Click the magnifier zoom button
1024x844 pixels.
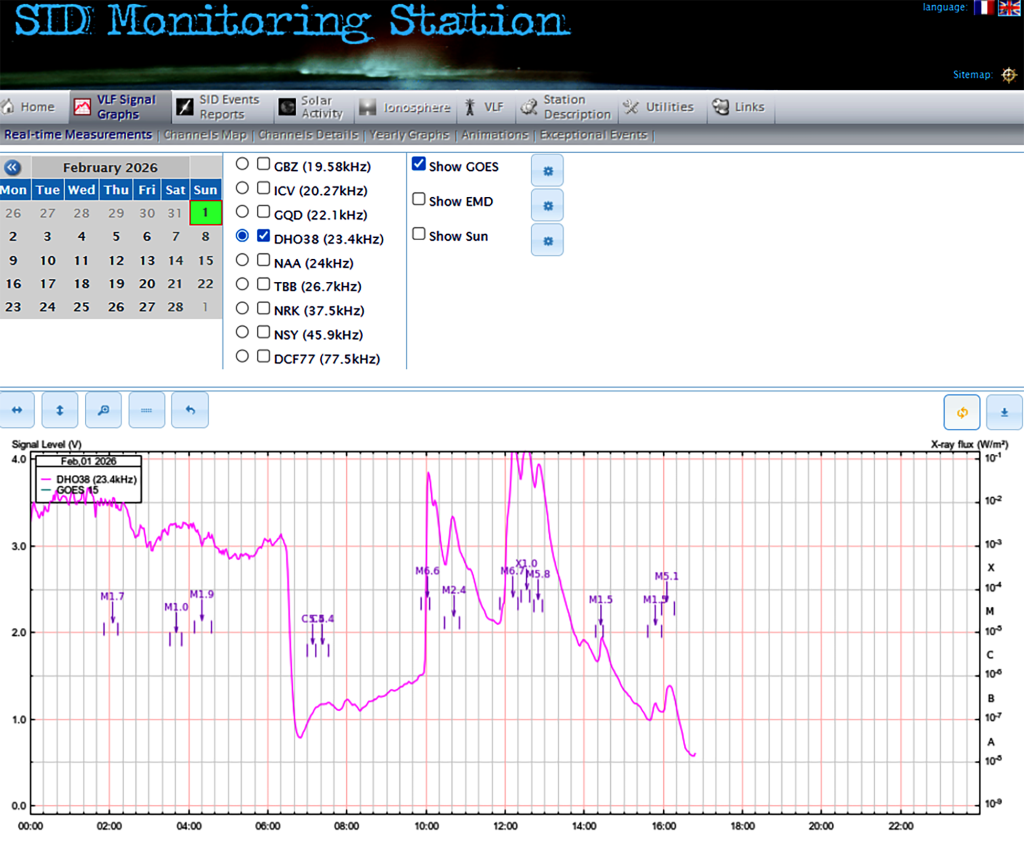[103, 410]
